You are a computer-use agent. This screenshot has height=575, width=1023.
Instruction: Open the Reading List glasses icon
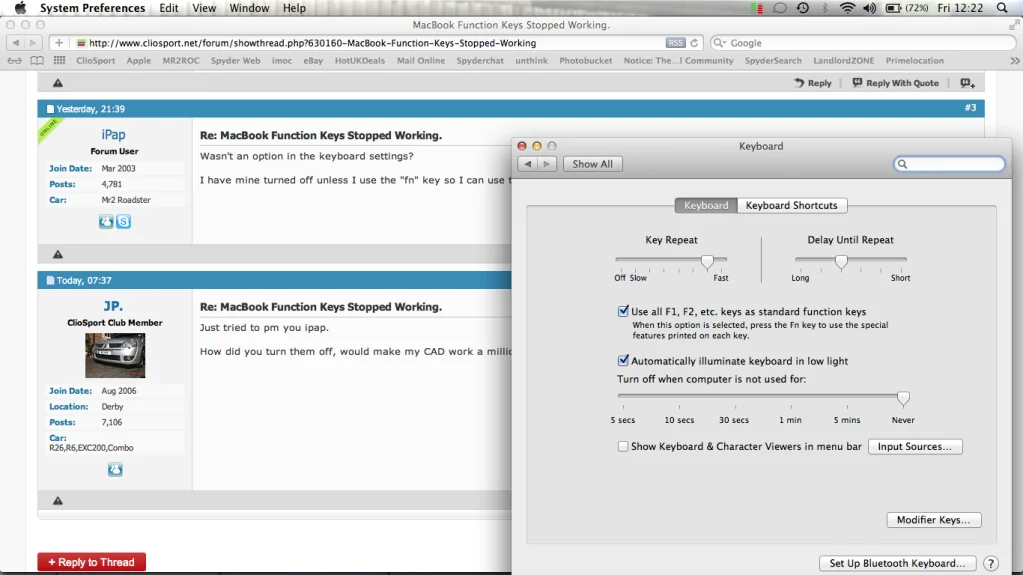tap(14, 61)
